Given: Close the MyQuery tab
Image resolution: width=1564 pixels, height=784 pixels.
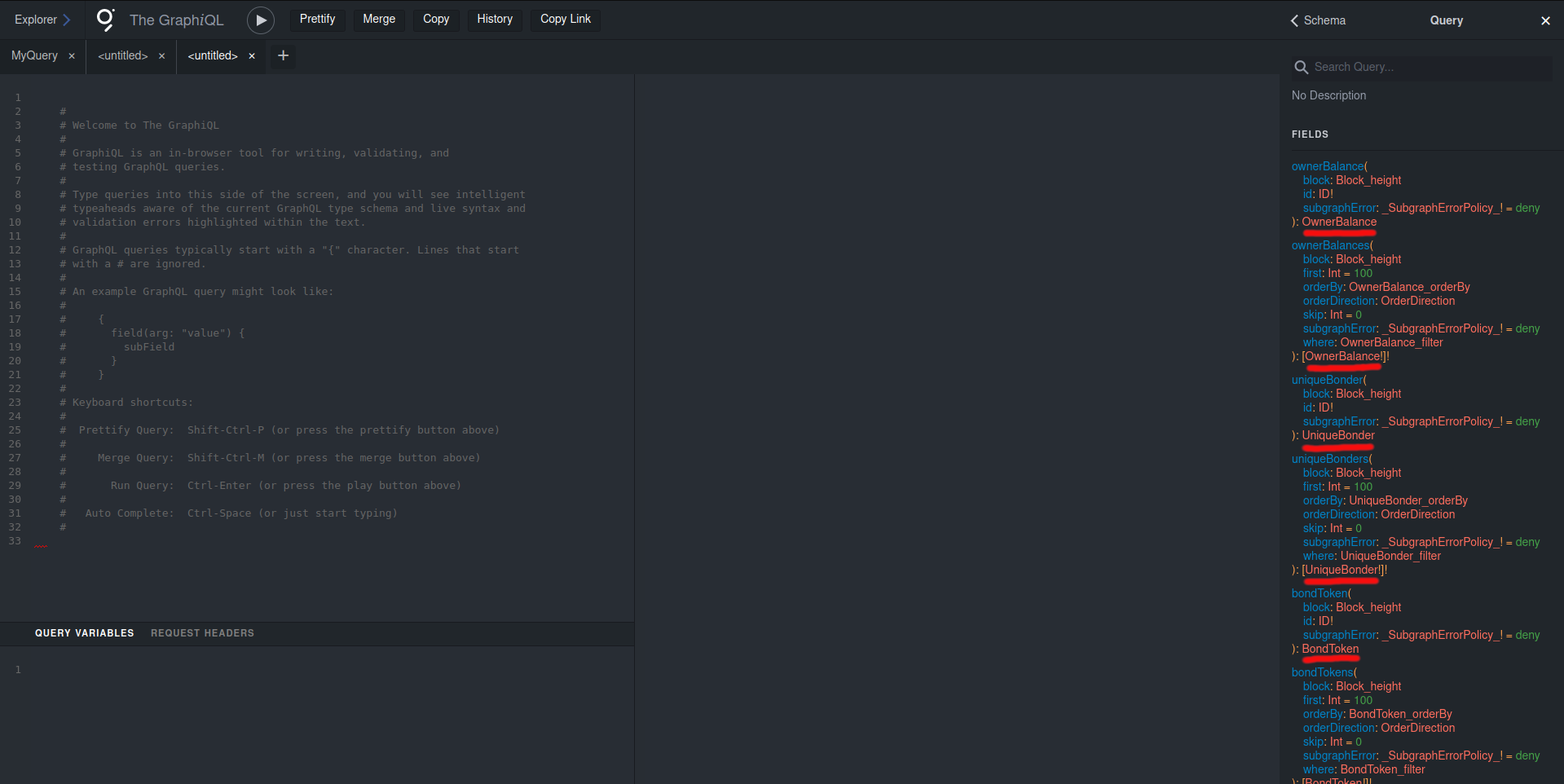Looking at the screenshot, I should click(72, 56).
